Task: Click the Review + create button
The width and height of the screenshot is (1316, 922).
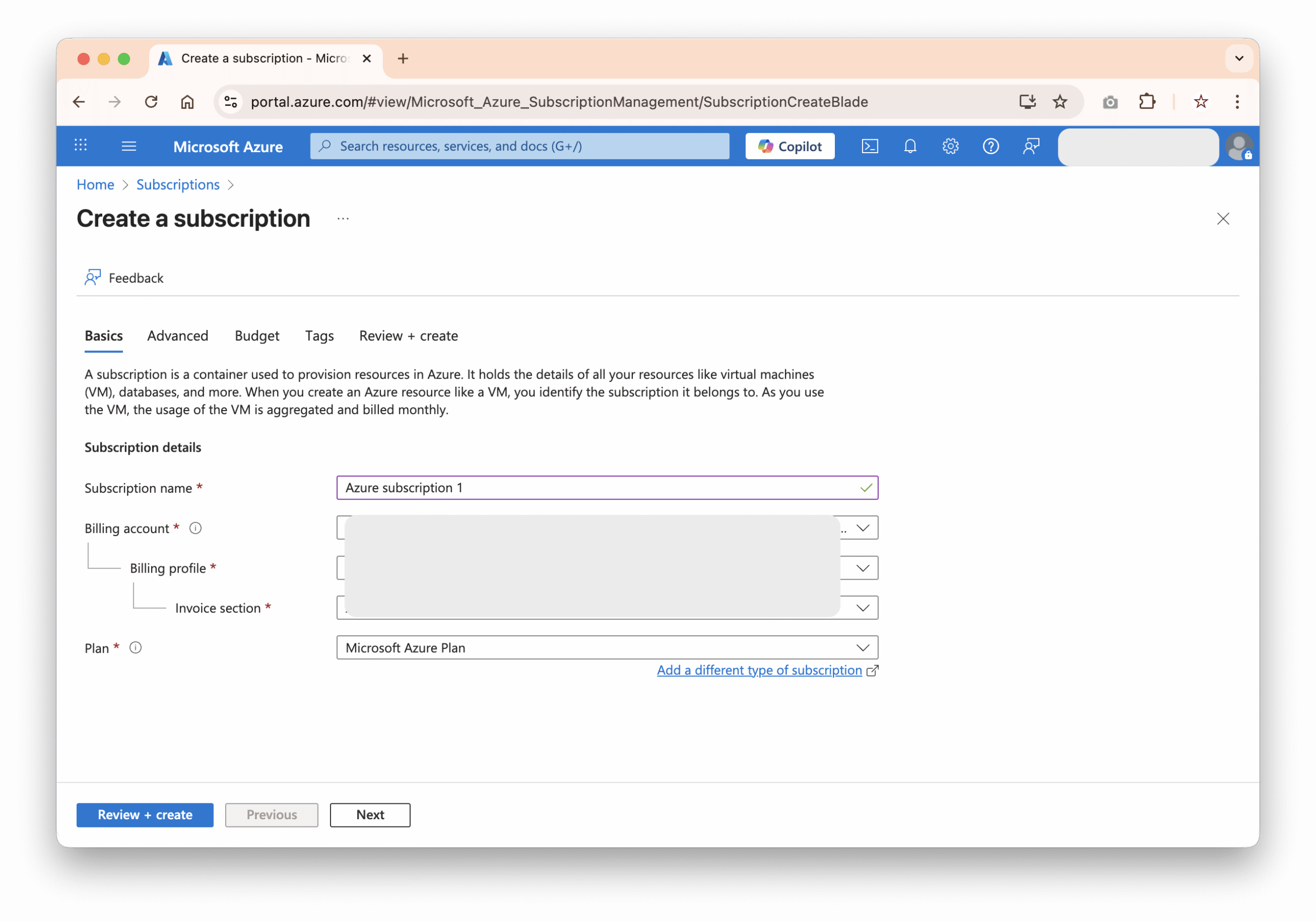Action: 145,815
